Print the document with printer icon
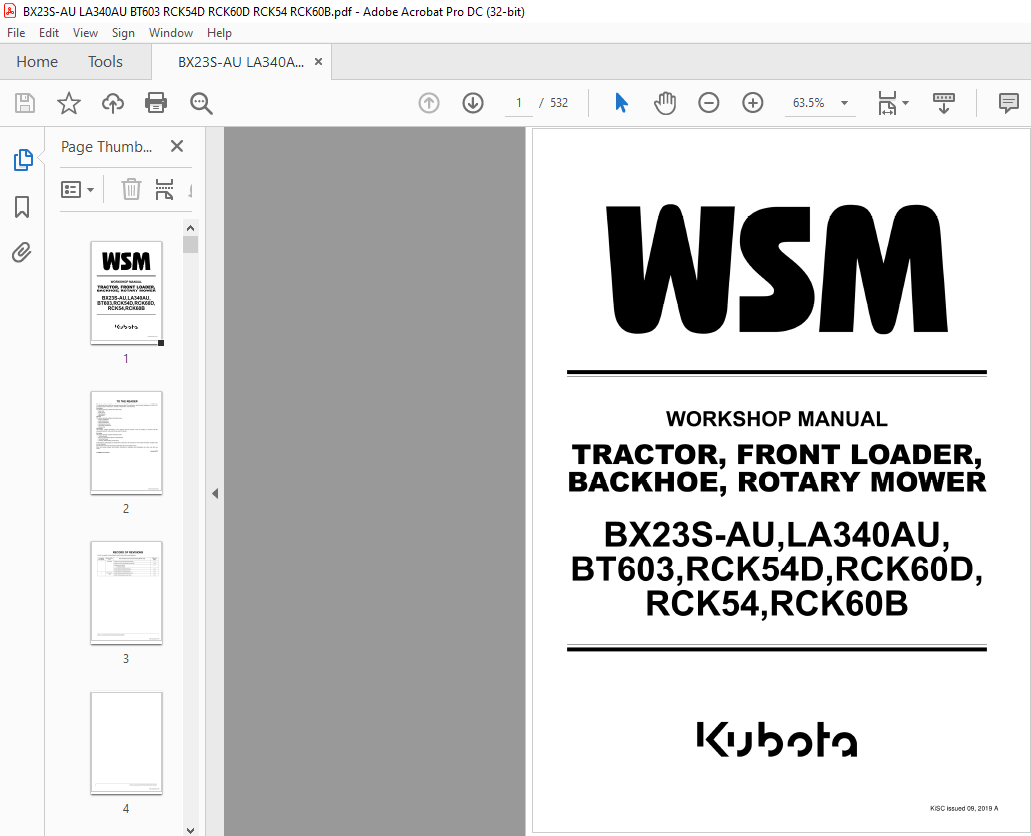Image resolution: width=1031 pixels, height=836 pixels. click(156, 103)
